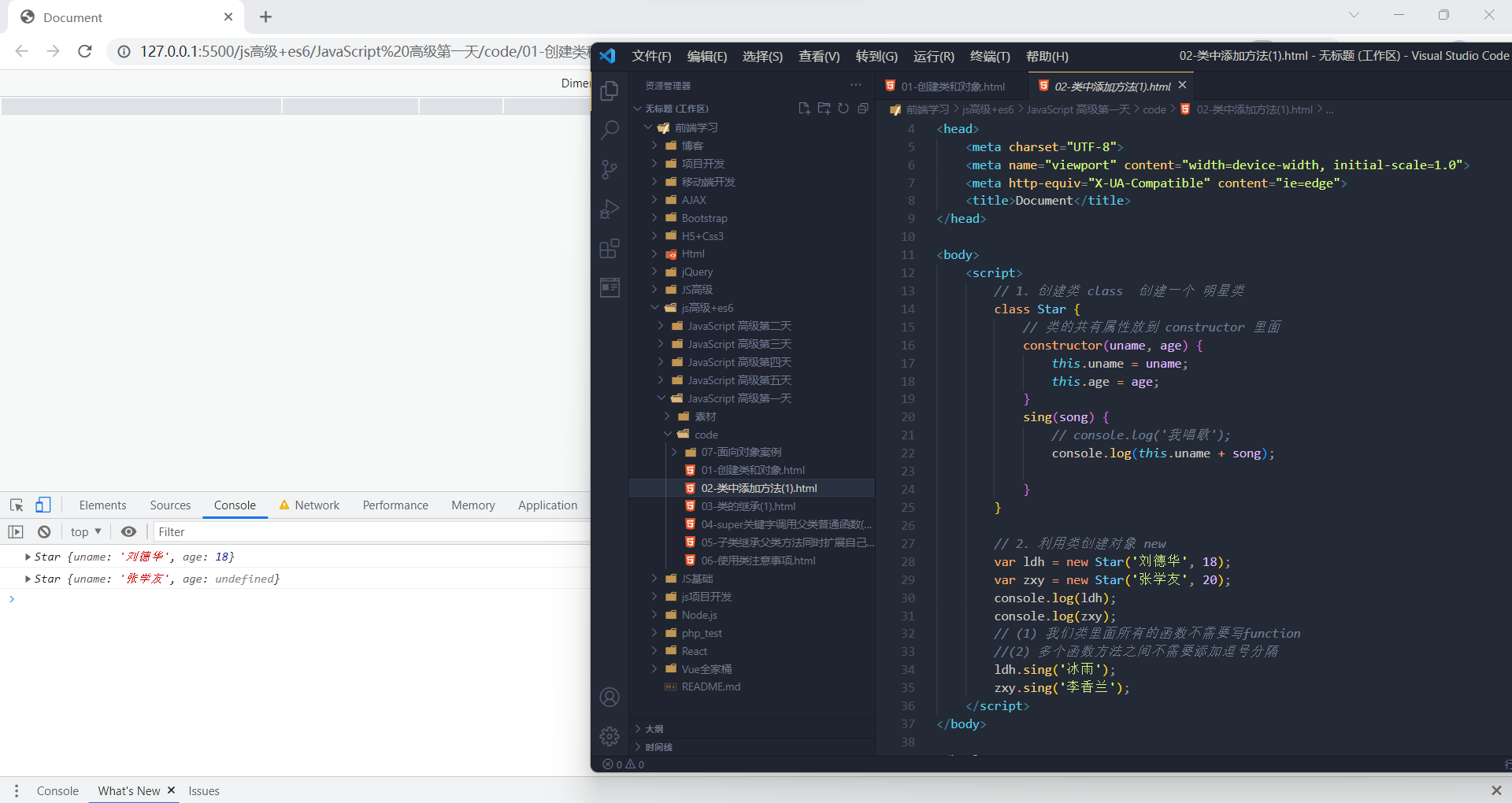This screenshot has height=803, width=1512.
Task: Open Source Control view in VS Code
Action: click(x=610, y=169)
